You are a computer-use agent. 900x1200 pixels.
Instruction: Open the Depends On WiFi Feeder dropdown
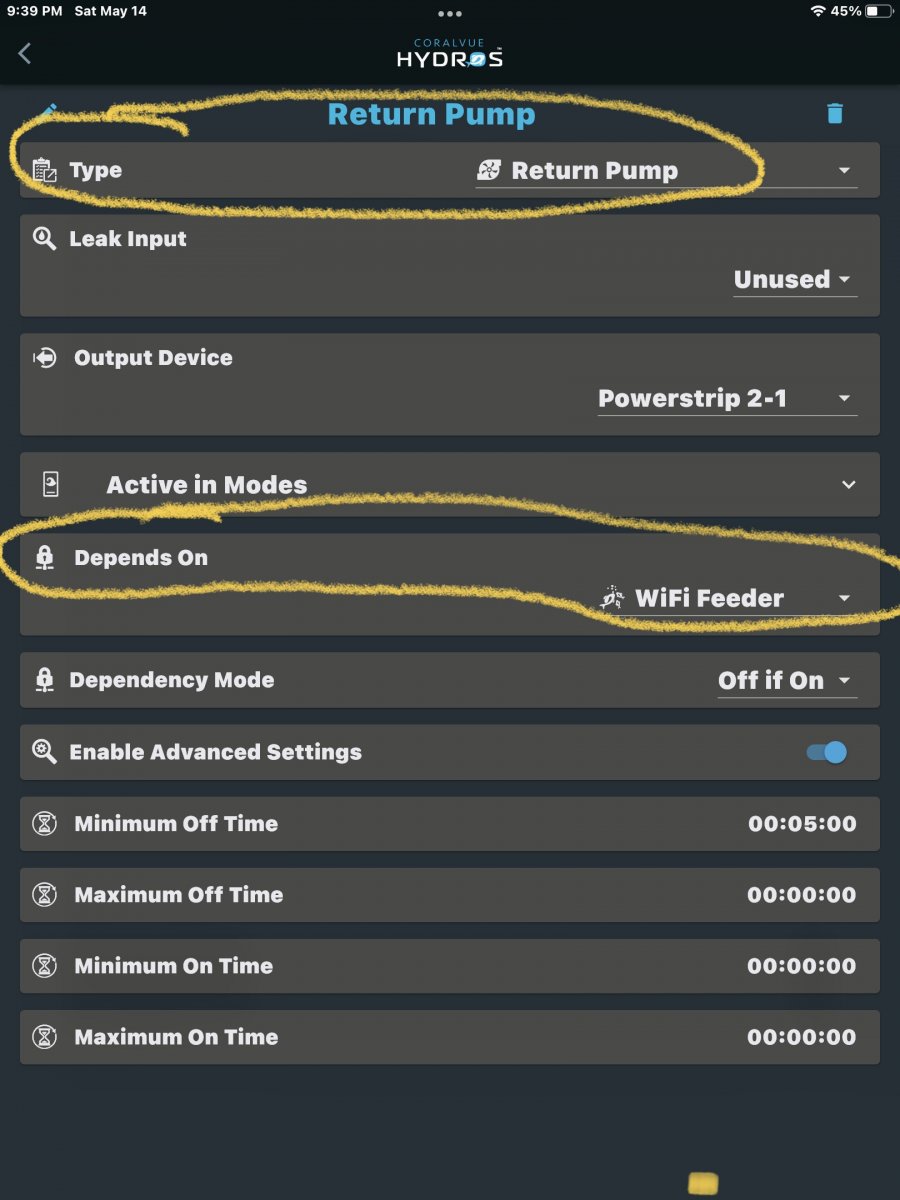pyautogui.click(x=727, y=599)
